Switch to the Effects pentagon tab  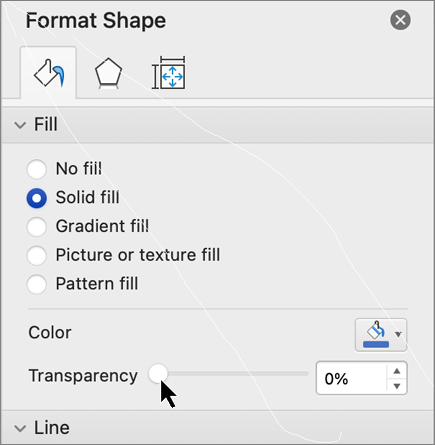tap(108, 74)
